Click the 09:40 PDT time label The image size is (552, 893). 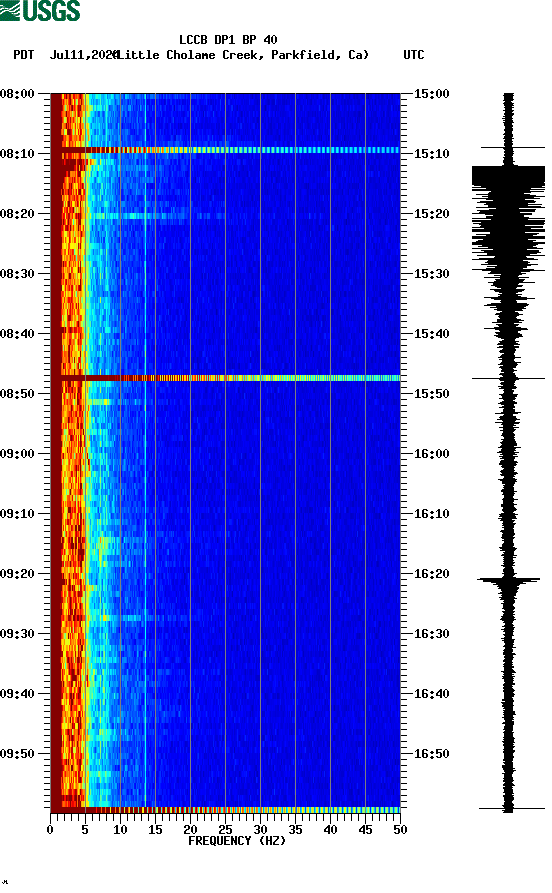17,694
